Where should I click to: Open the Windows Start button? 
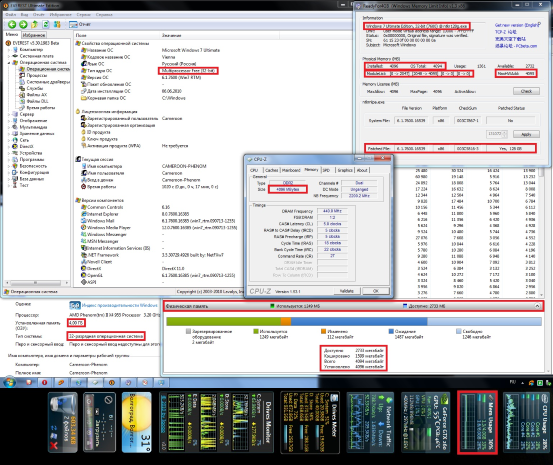click(9, 382)
